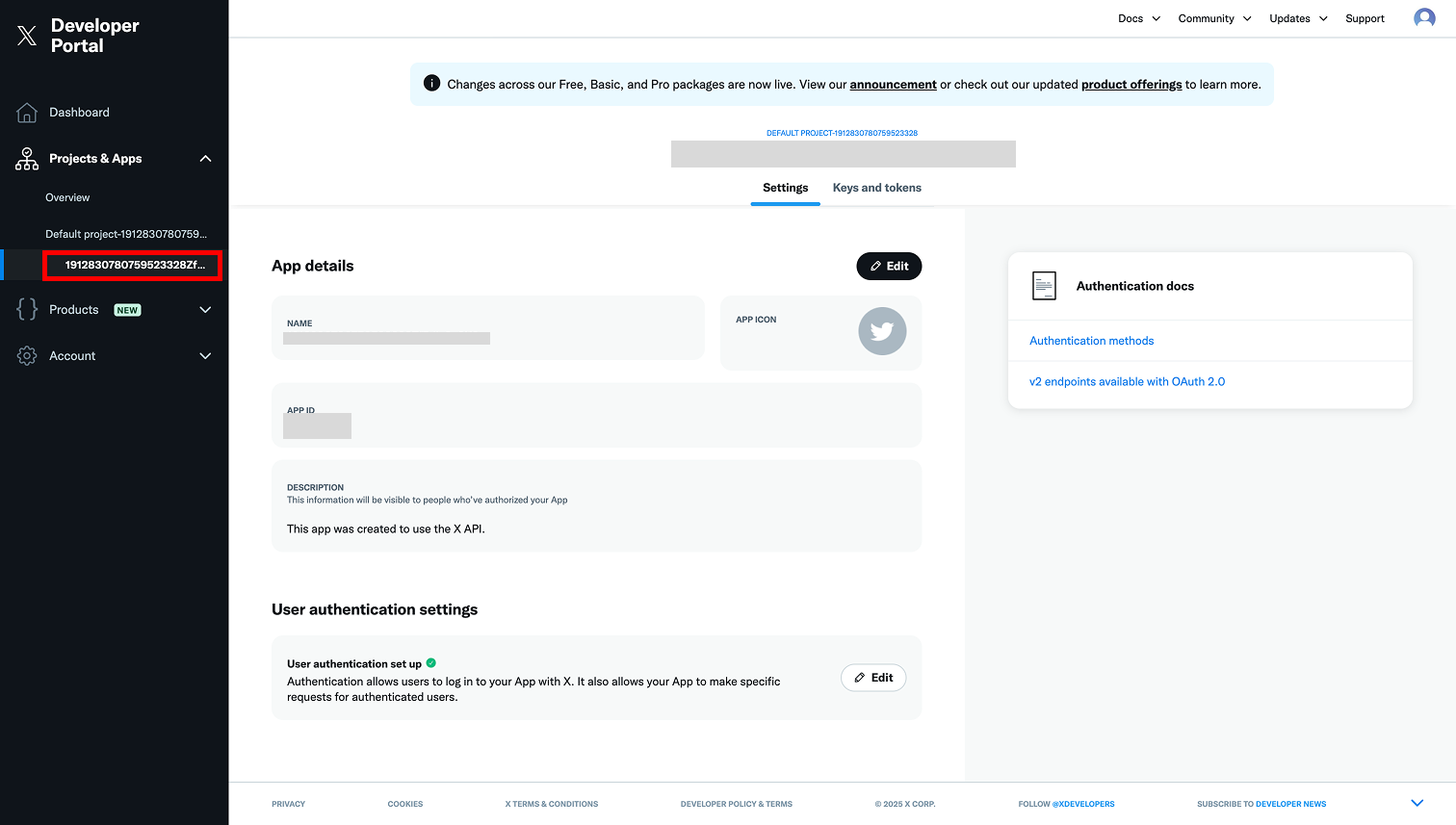Expand the footer chevron at bottom right
1456x825 pixels.
pyautogui.click(x=1417, y=803)
